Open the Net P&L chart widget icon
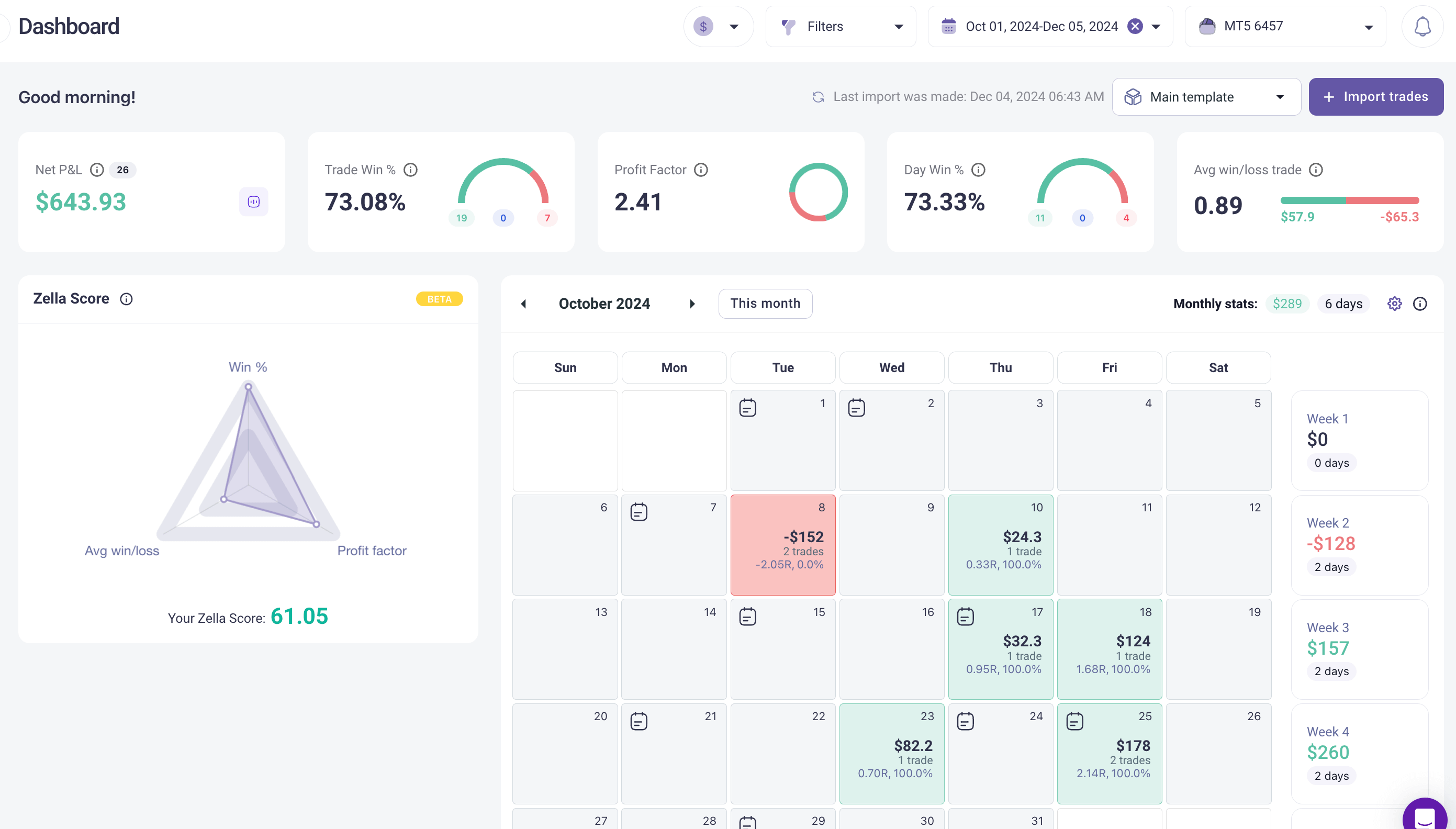 coord(253,201)
